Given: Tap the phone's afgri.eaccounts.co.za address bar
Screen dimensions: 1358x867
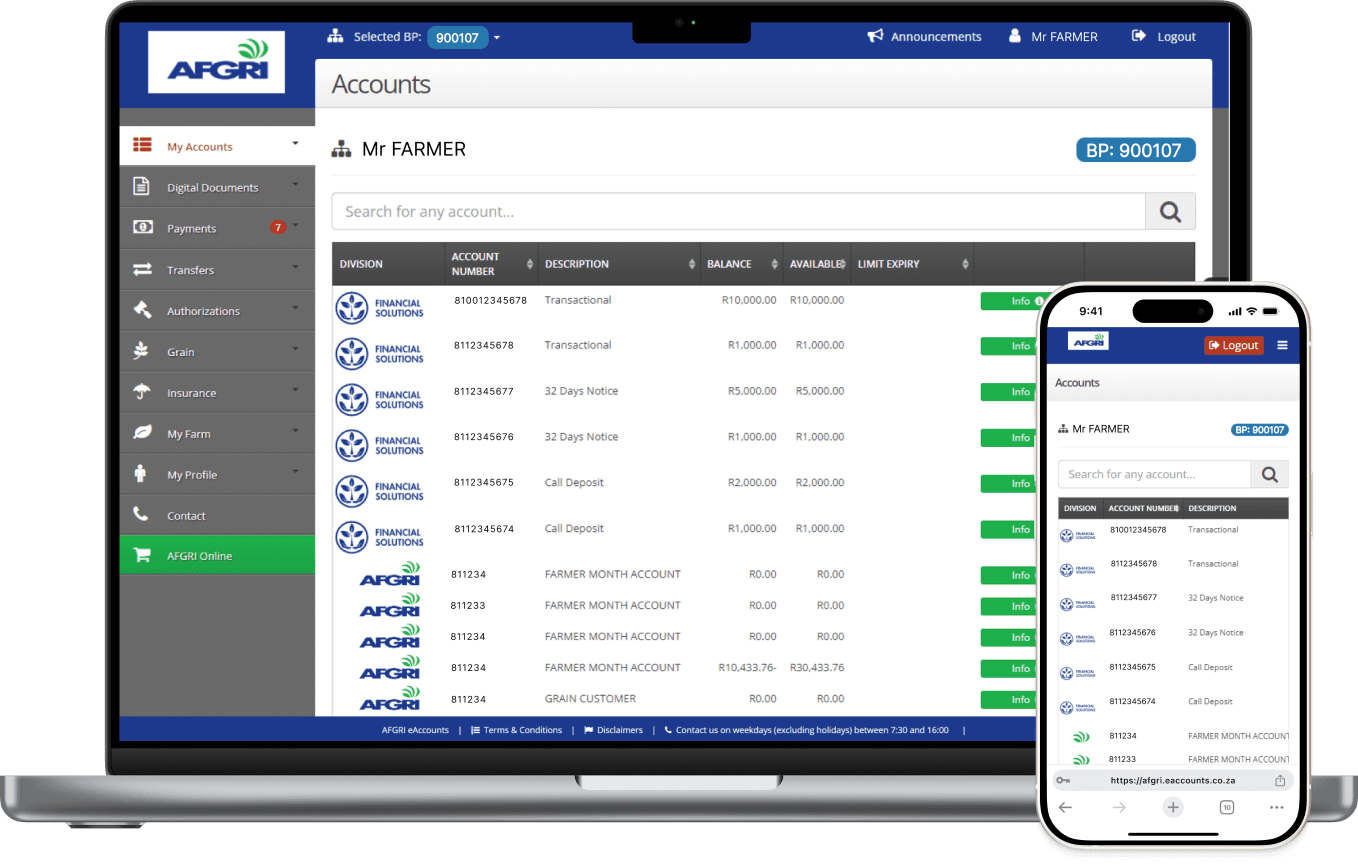Looking at the screenshot, I should pyautogui.click(x=1172, y=780).
